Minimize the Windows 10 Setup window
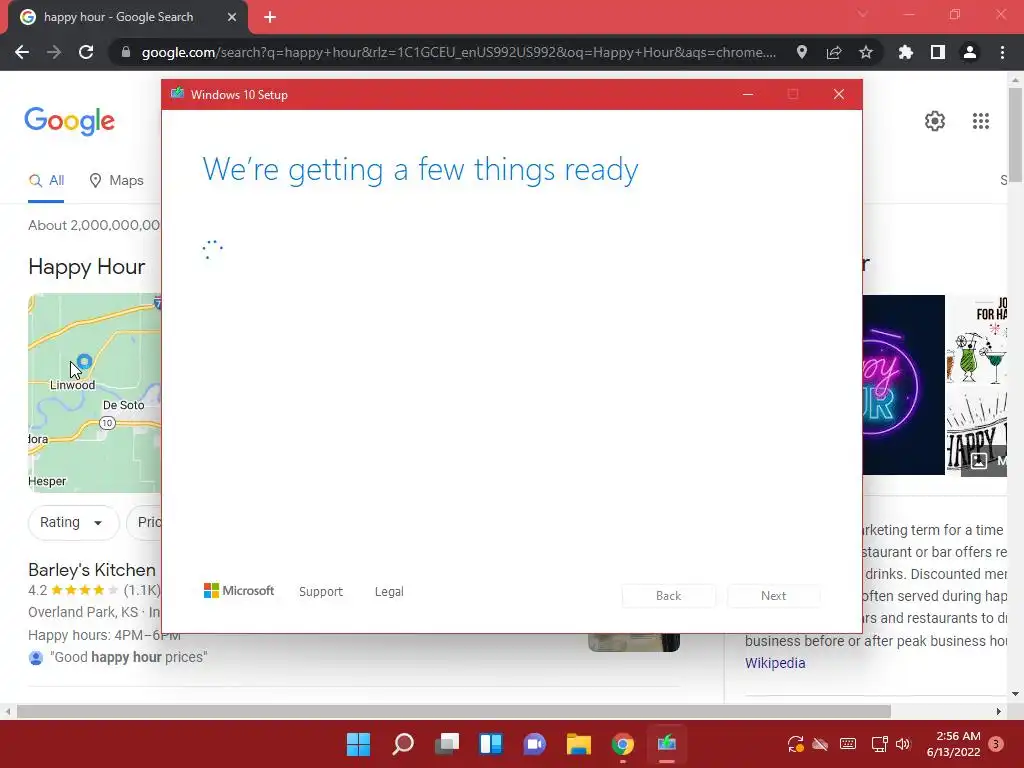The image size is (1024, 768). pos(748,95)
